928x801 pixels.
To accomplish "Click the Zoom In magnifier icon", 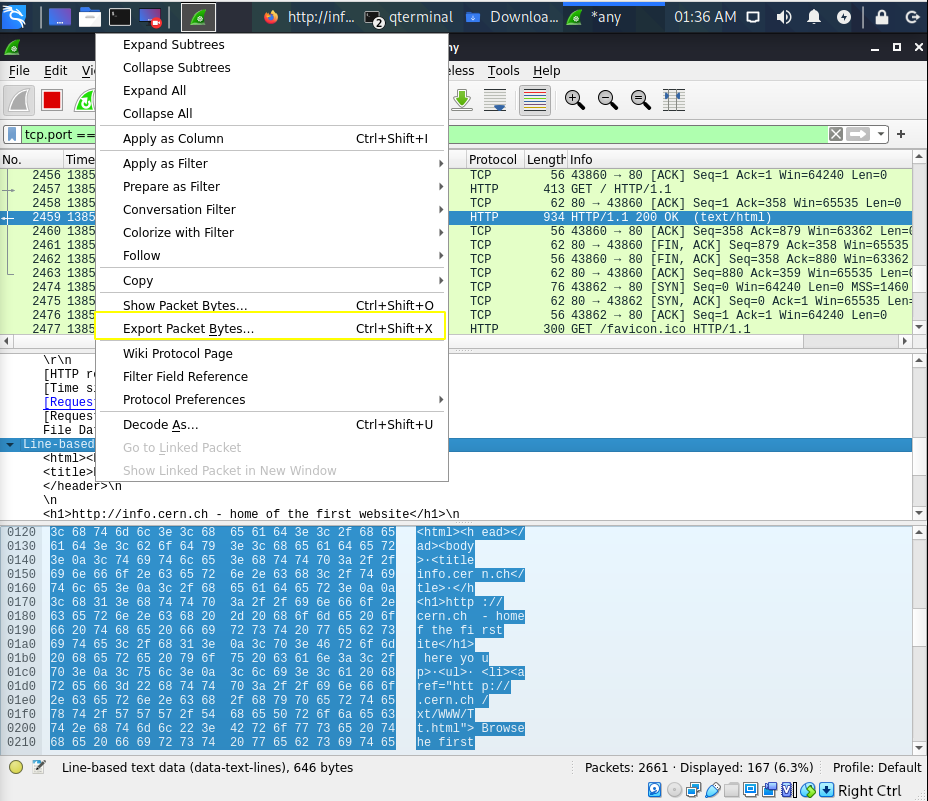I will coord(575,100).
